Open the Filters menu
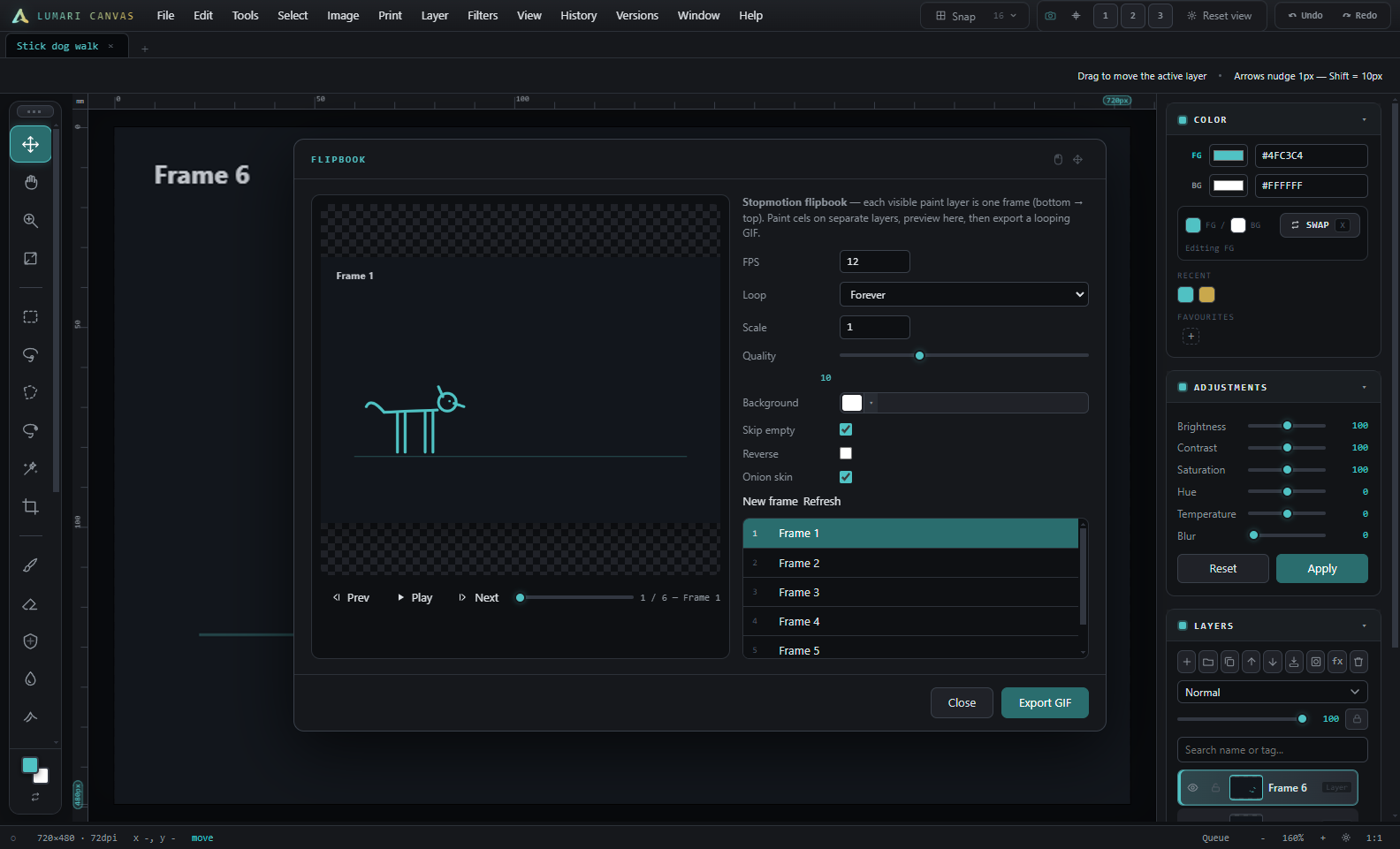 483,16
